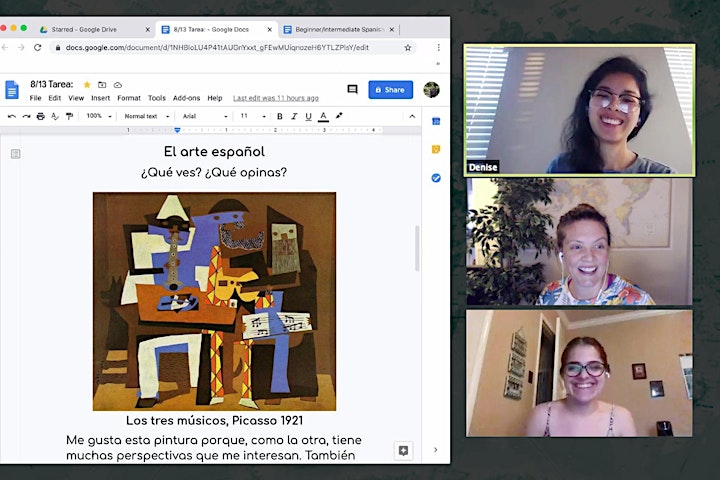This screenshot has width=720, height=480.
Task: Open the Chrome three-dot menu
Action: click(439, 47)
